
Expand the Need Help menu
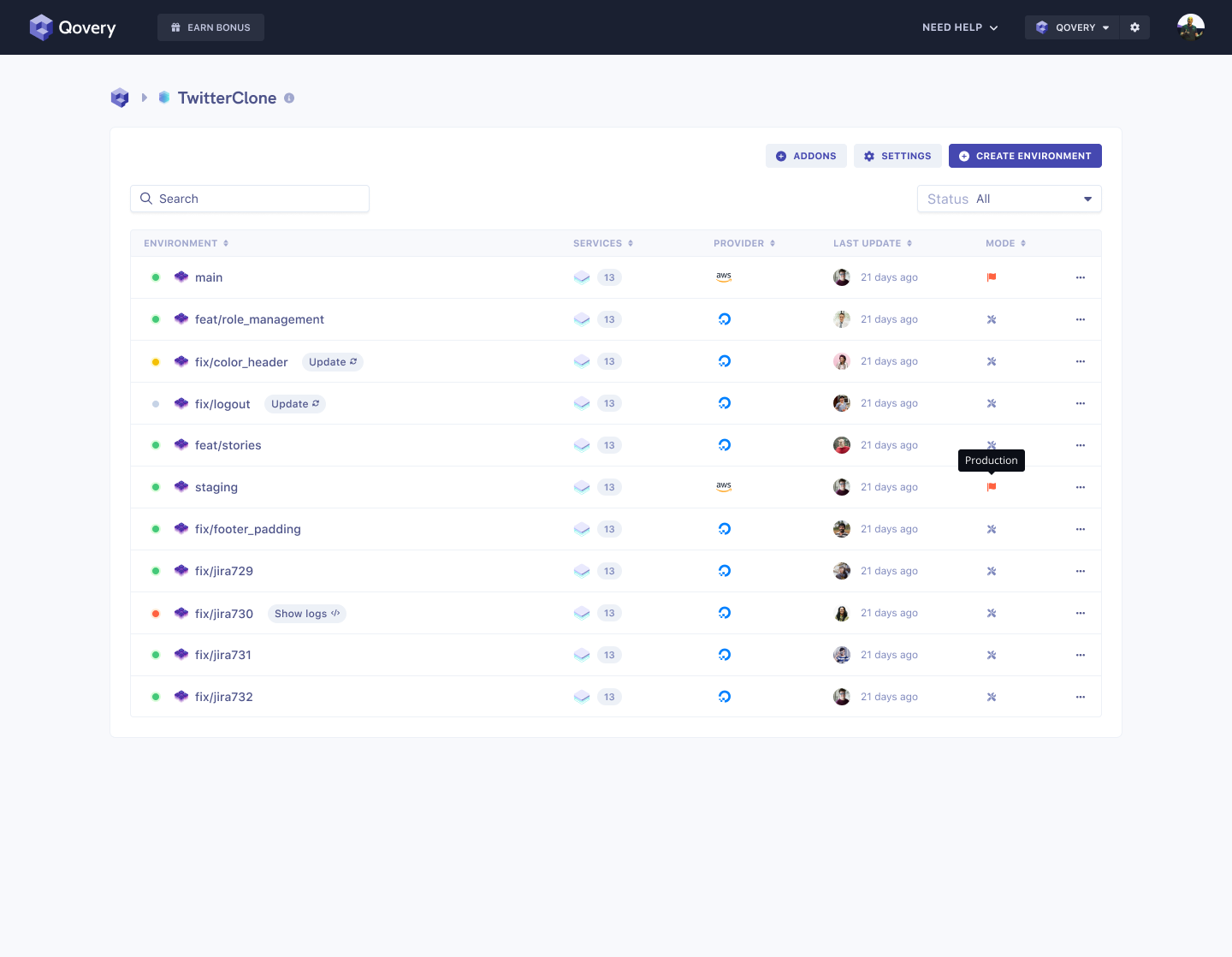pos(960,27)
